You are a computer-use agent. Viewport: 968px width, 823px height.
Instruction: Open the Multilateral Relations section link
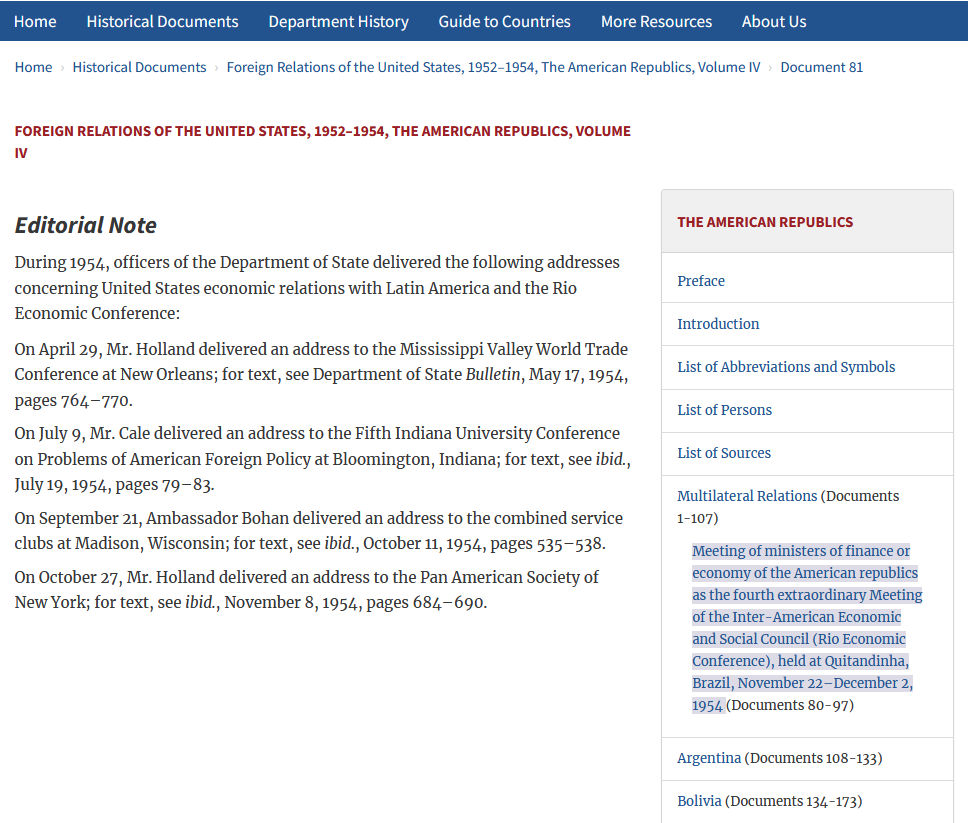[x=747, y=496]
